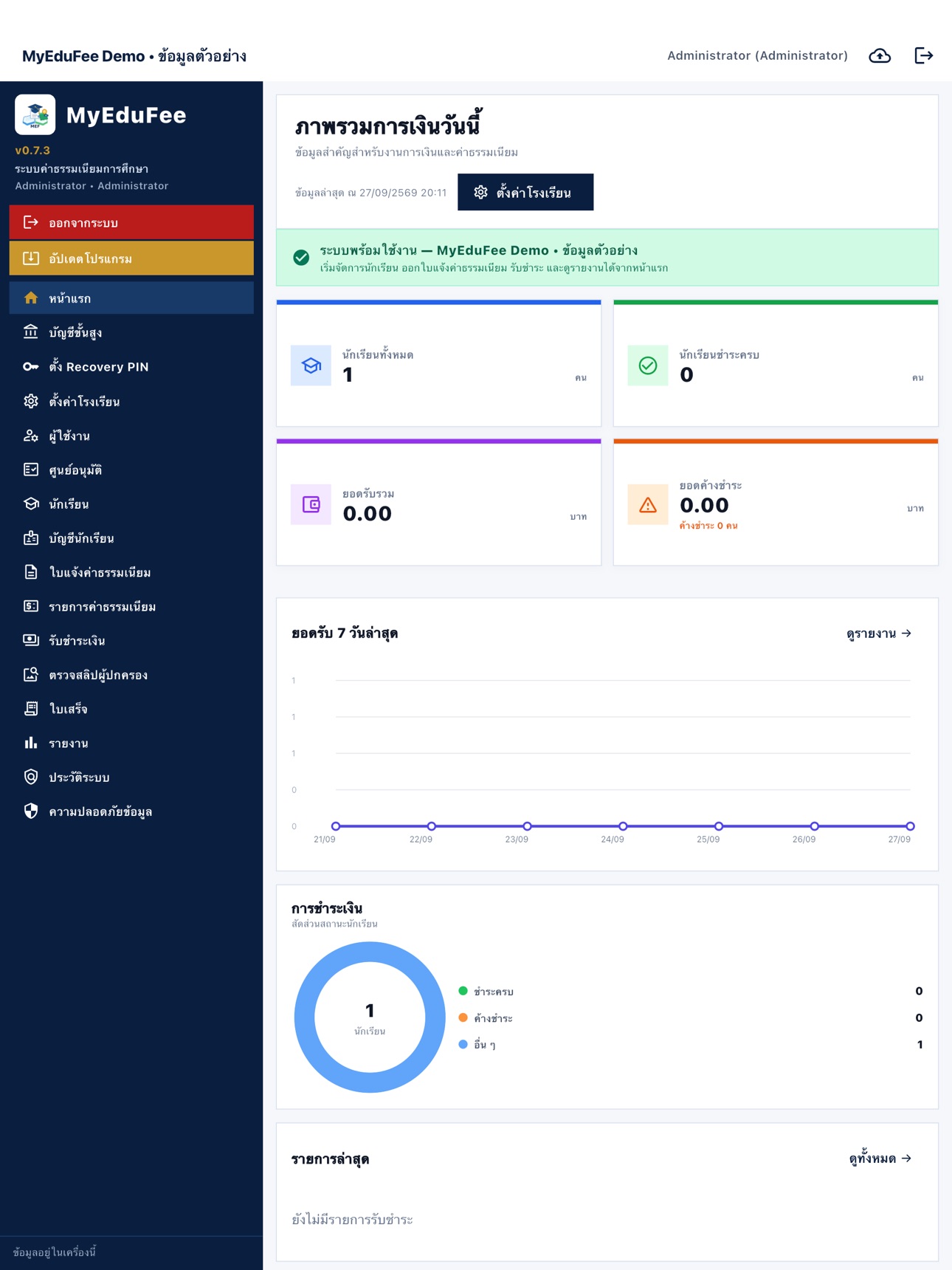Open the ตั้งค่าโรงเรียน dark header button
Image resolution: width=952 pixels, height=1270 pixels.
tap(525, 192)
